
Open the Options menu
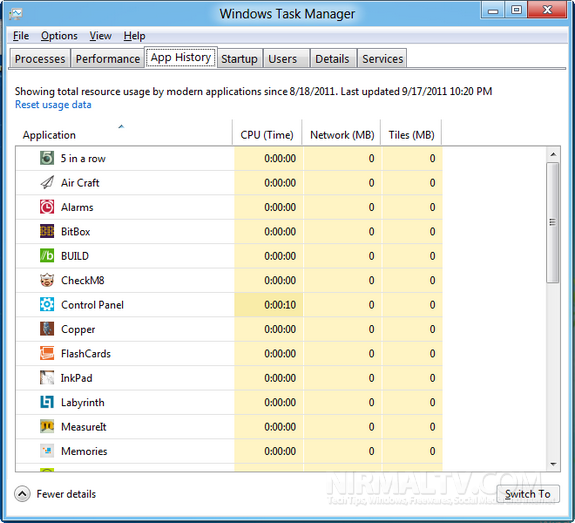click(59, 36)
